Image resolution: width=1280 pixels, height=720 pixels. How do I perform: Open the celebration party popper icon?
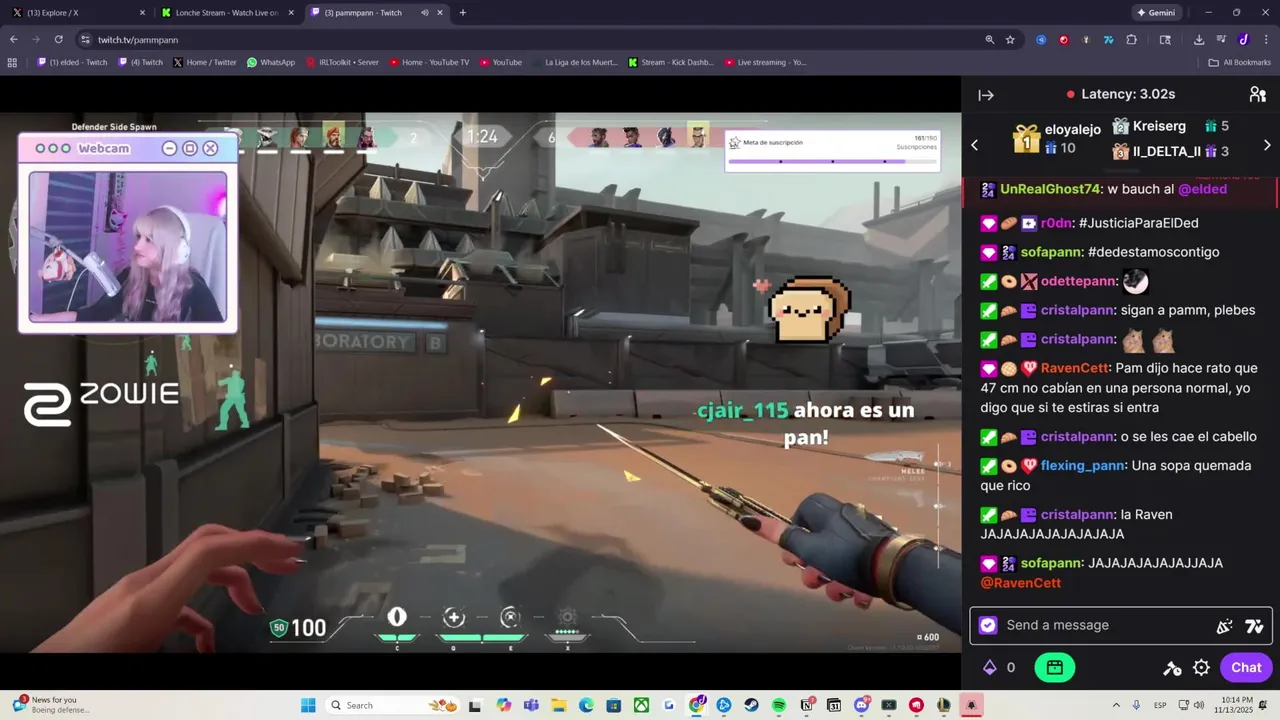click(x=1224, y=626)
